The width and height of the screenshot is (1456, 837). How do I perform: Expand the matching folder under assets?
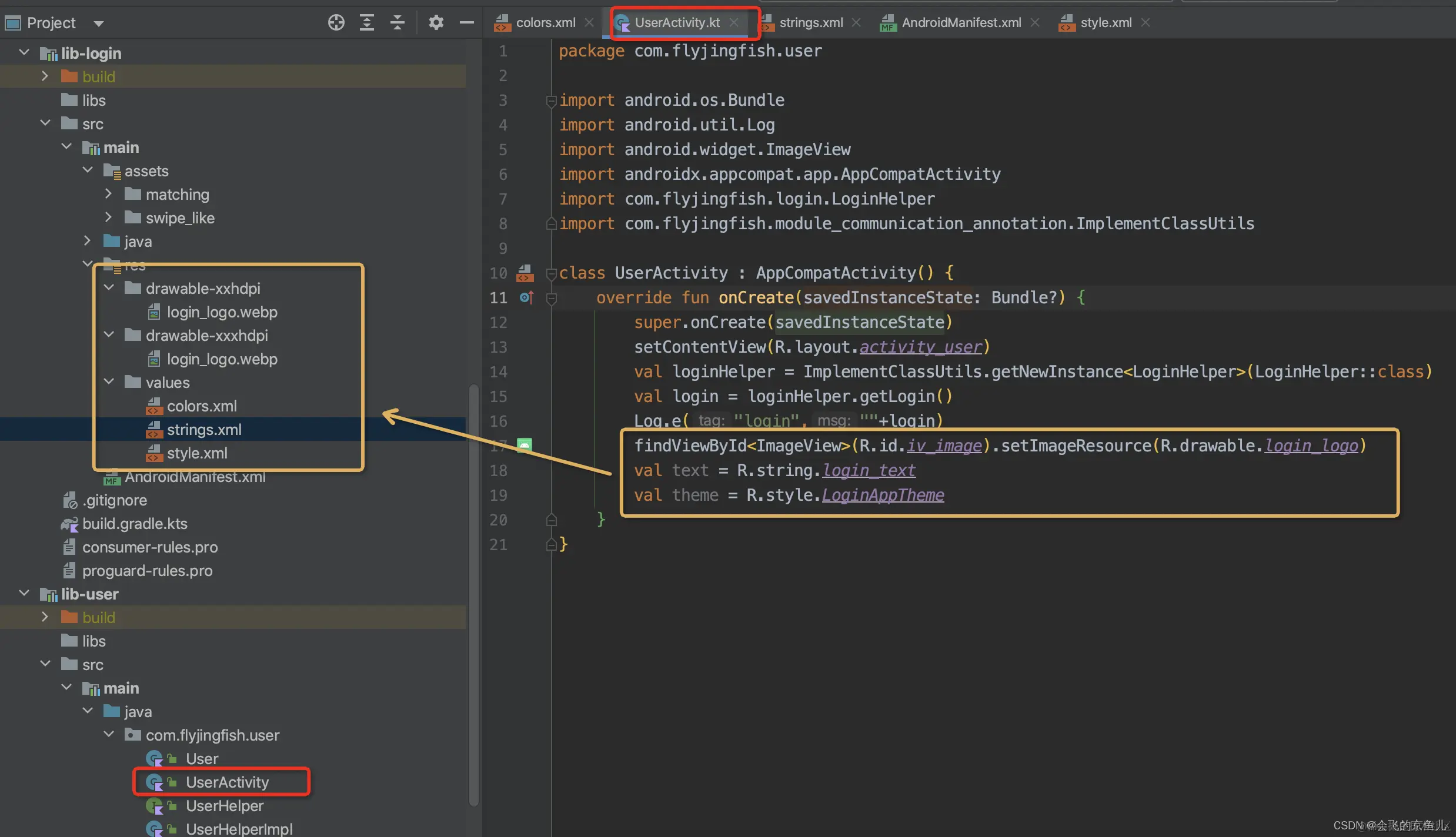click(x=108, y=194)
